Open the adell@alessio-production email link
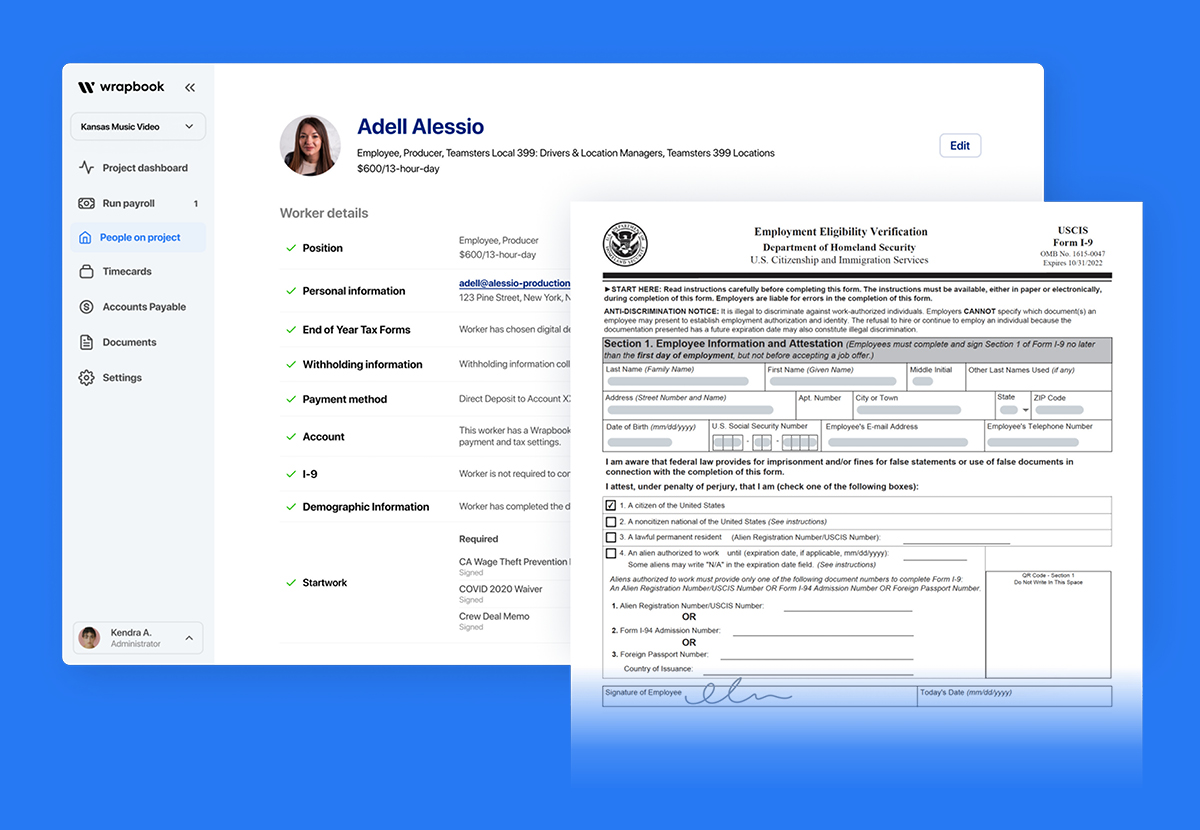 pyautogui.click(x=514, y=283)
